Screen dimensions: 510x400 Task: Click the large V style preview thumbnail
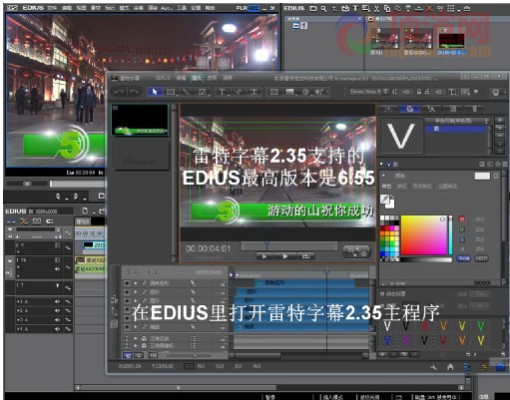(401, 136)
